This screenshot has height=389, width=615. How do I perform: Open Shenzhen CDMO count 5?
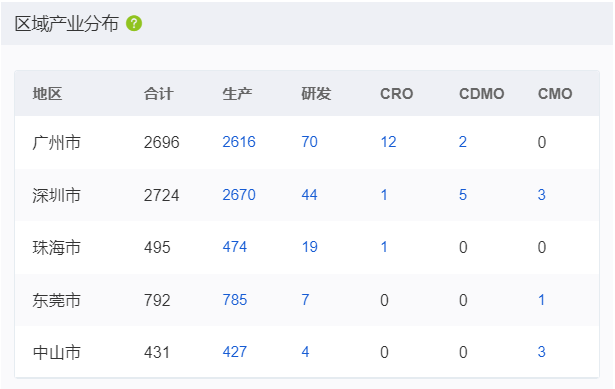click(463, 195)
